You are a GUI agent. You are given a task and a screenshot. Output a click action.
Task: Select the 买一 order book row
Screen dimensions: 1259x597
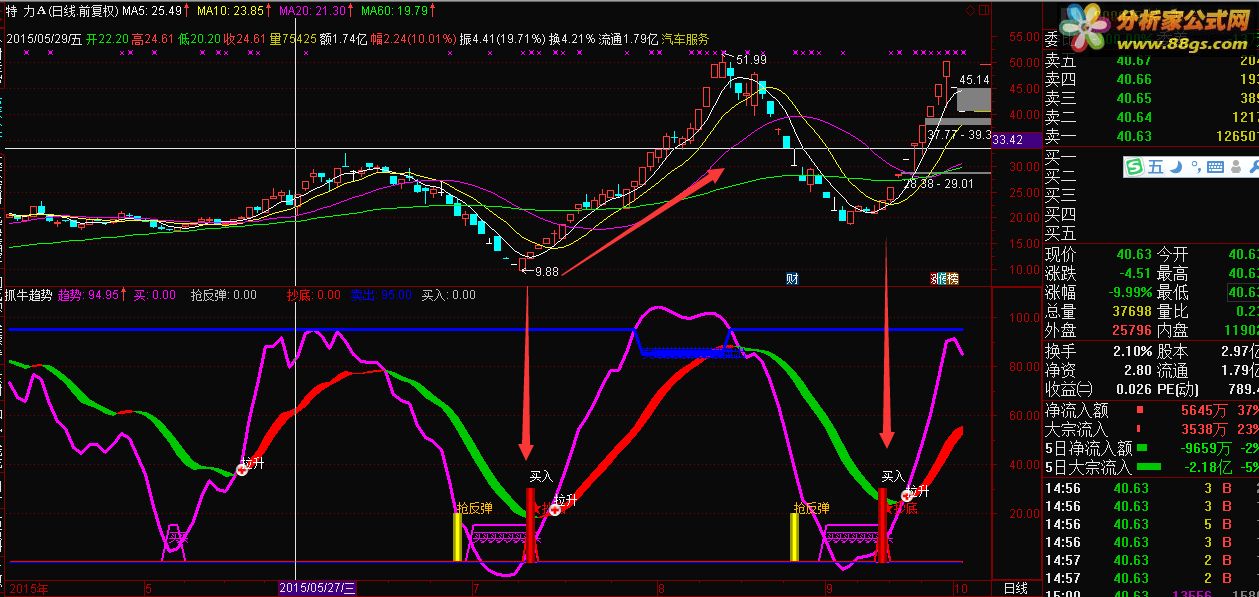(x=1151, y=157)
